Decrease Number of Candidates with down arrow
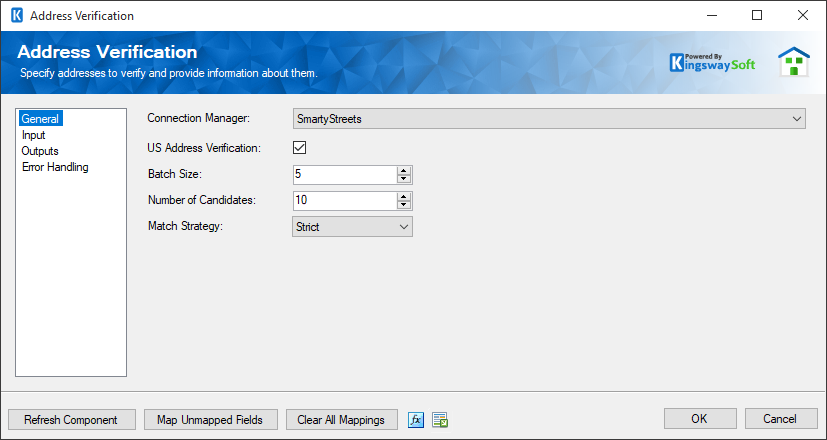The height and width of the screenshot is (440, 827). [x=404, y=205]
